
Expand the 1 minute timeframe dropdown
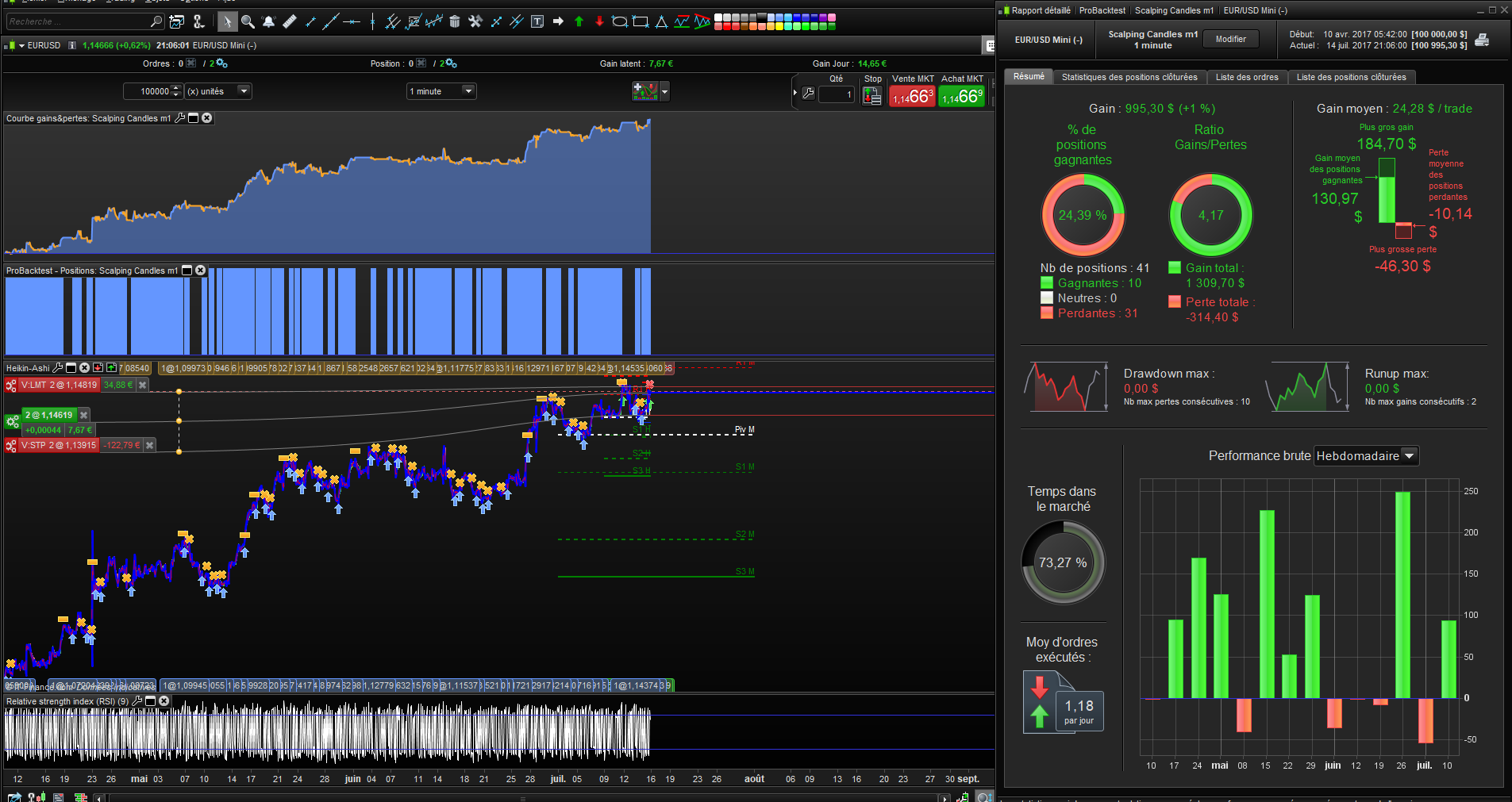pyautogui.click(x=468, y=91)
